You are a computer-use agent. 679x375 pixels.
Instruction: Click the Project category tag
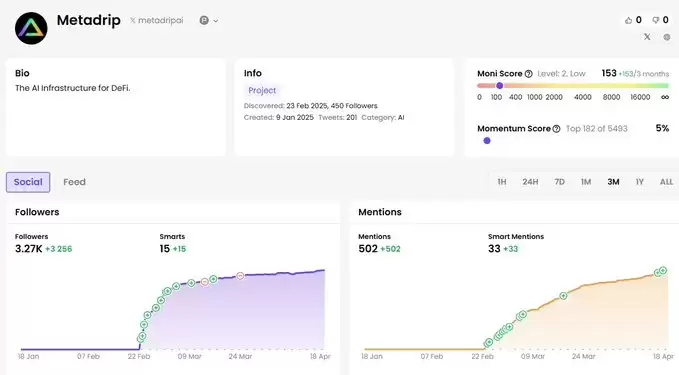(x=262, y=90)
